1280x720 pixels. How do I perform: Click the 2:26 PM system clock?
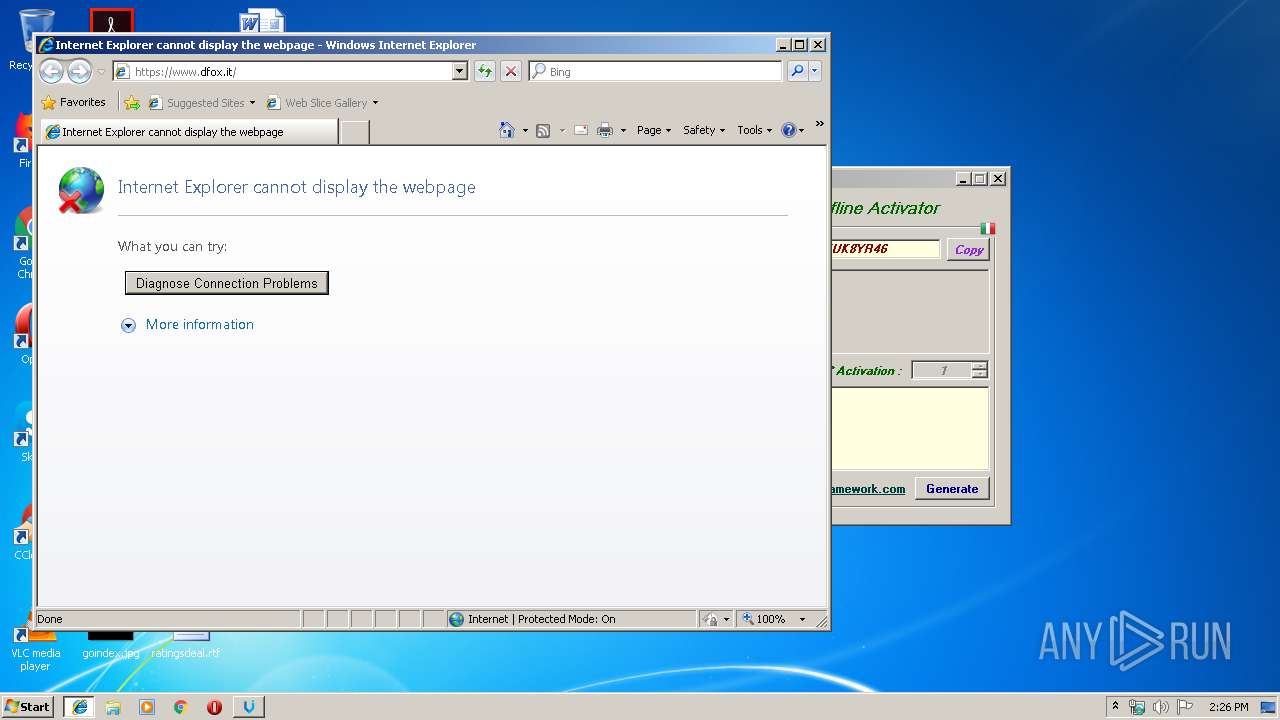tap(1228, 707)
